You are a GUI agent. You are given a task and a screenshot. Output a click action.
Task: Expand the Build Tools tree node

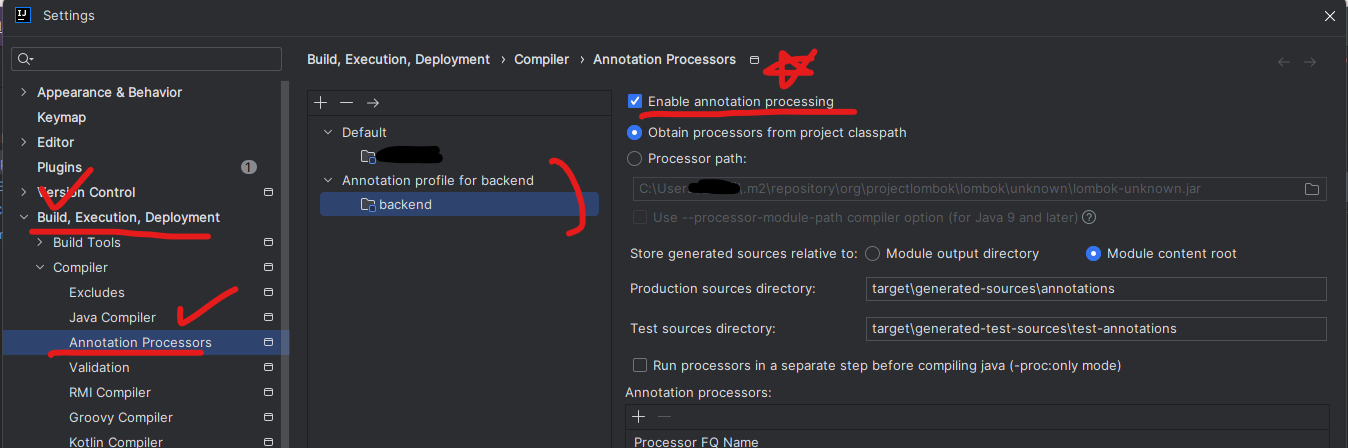pyautogui.click(x=40, y=242)
